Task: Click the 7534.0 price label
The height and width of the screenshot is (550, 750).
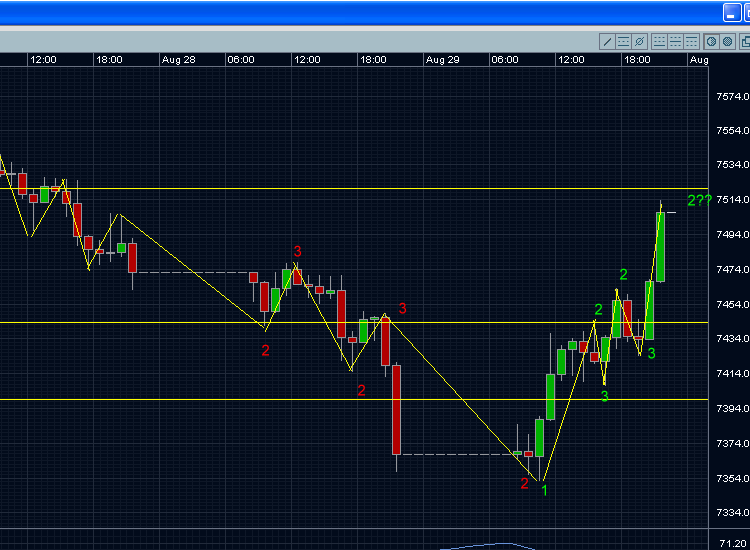Action: tap(732, 165)
